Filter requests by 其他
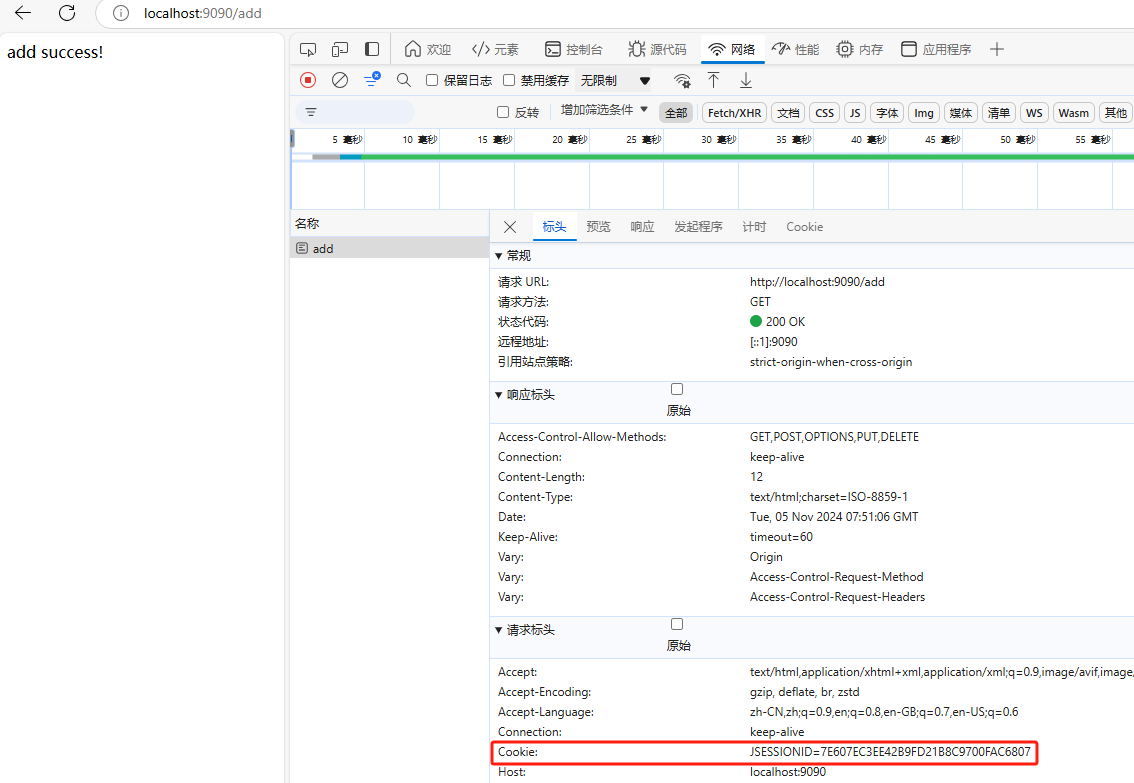The width and height of the screenshot is (1134, 783). 1116,113
